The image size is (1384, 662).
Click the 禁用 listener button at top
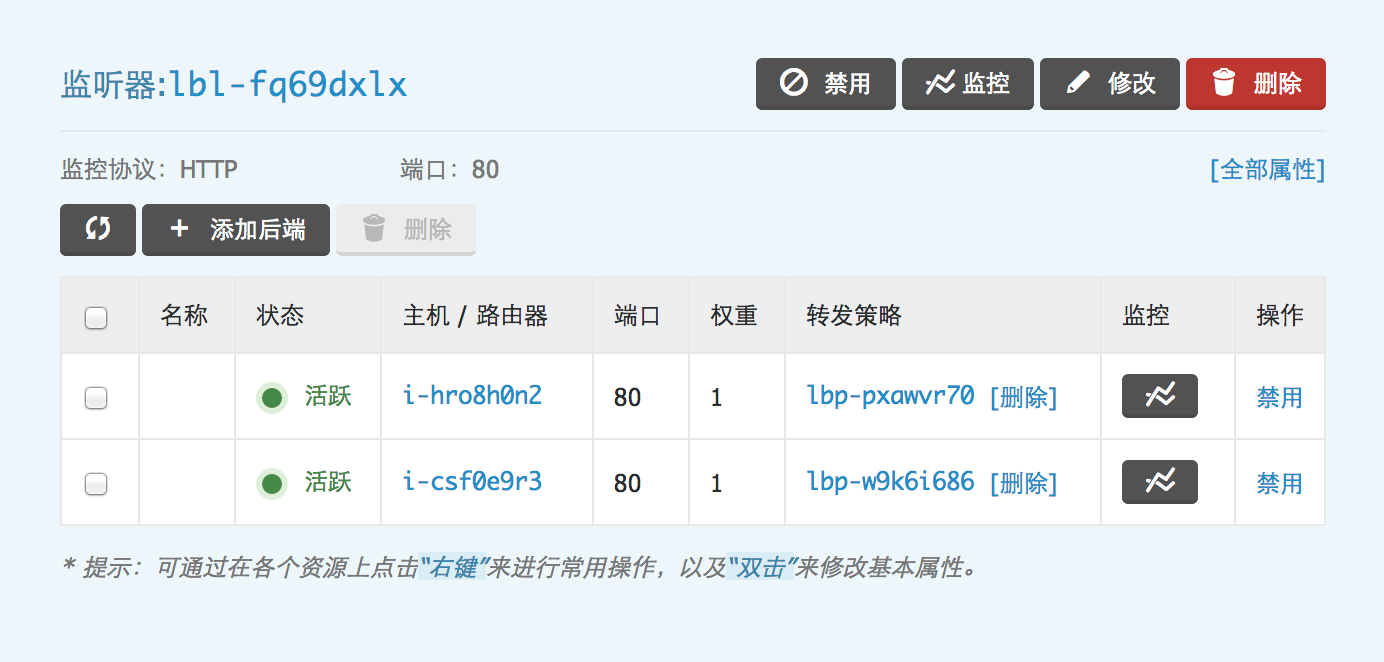[825, 83]
